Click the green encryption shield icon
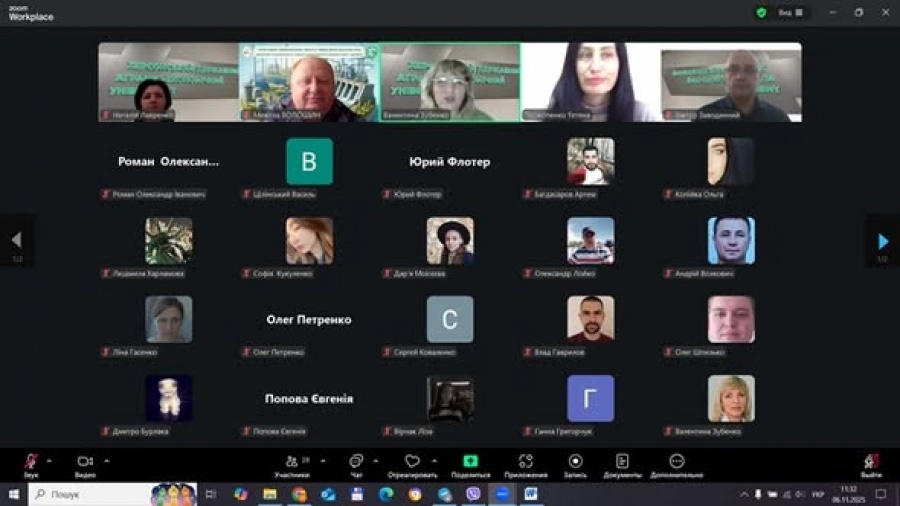 coord(761,12)
